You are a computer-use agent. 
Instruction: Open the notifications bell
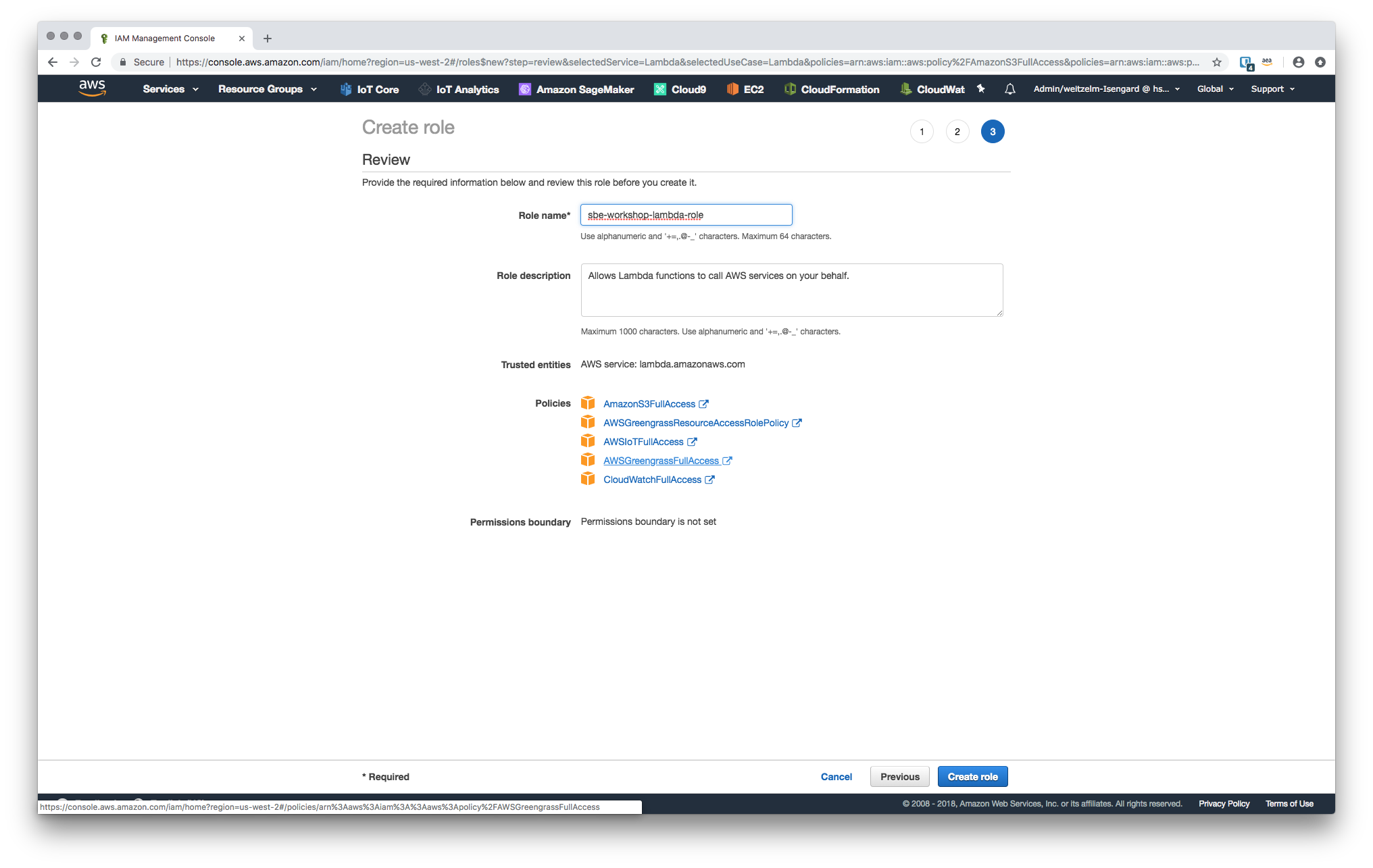1010,88
